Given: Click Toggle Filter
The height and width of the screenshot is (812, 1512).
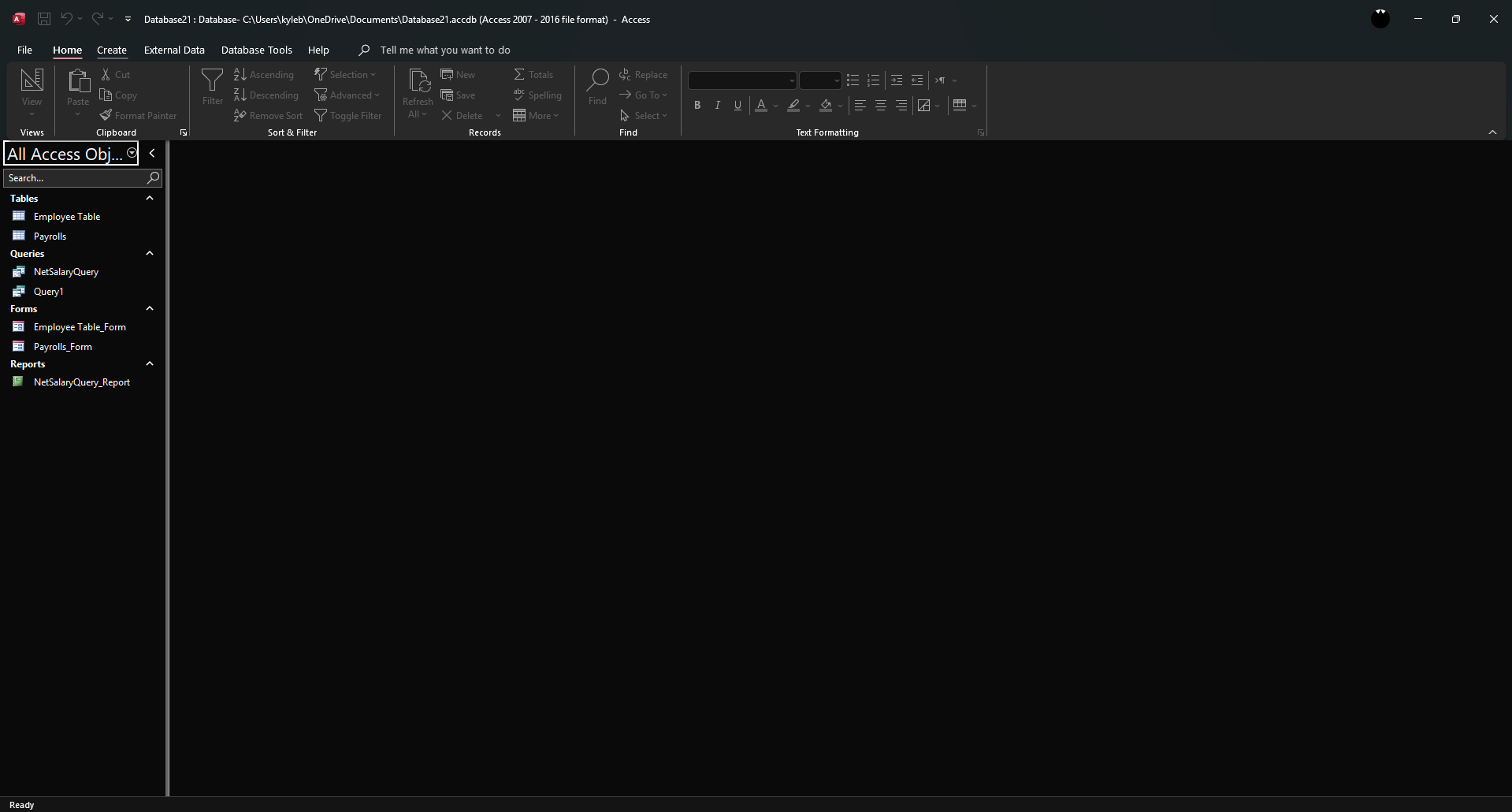Looking at the screenshot, I should click(x=348, y=115).
